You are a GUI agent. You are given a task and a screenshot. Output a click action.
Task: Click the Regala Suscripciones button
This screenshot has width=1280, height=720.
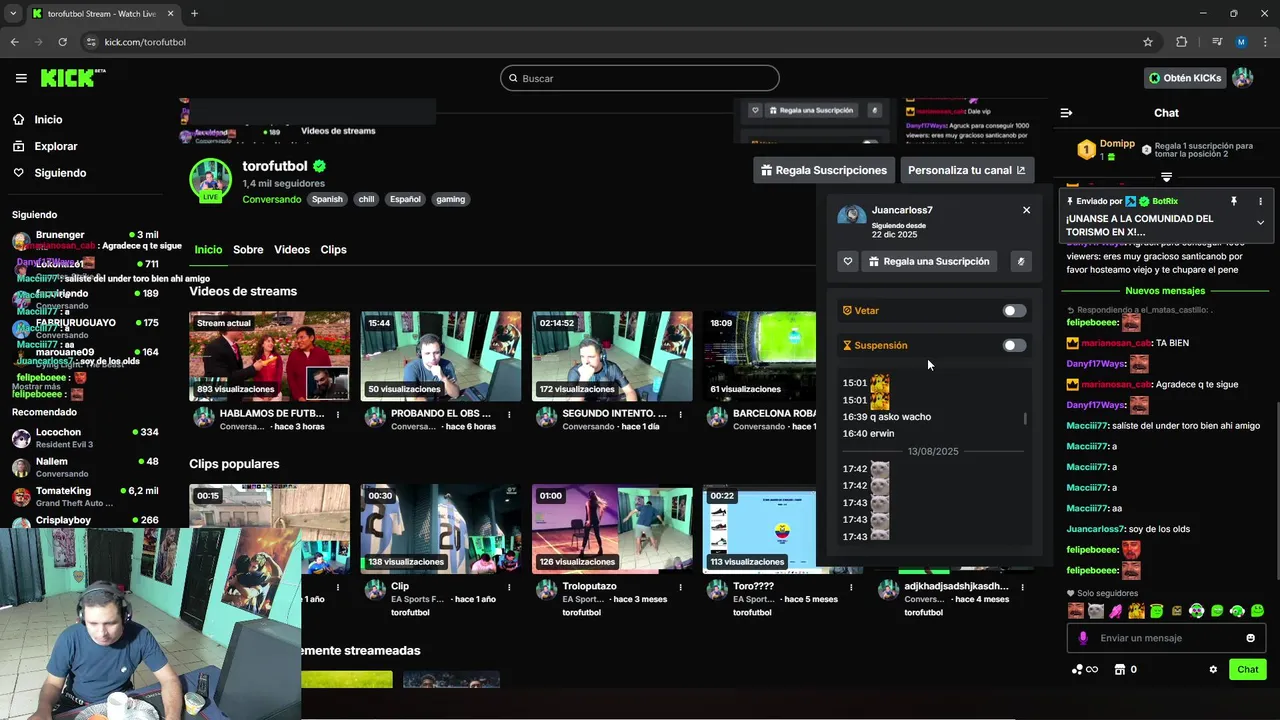[824, 170]
